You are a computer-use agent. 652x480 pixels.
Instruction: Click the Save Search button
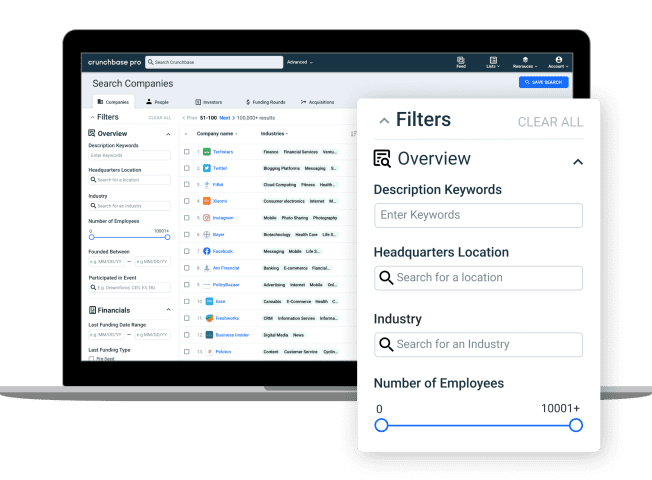543,82
